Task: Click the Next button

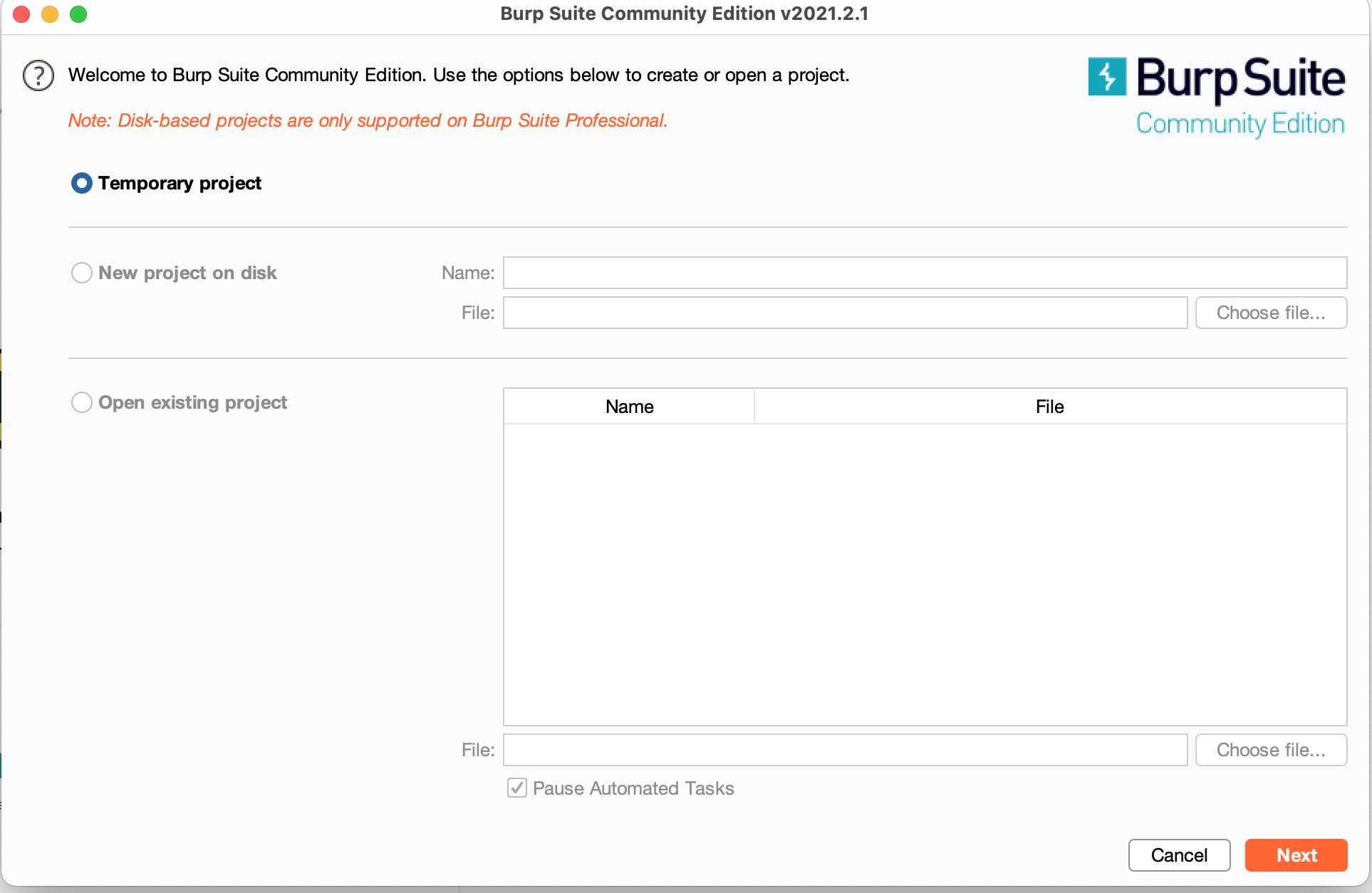Action: [x=1295, y=855]
